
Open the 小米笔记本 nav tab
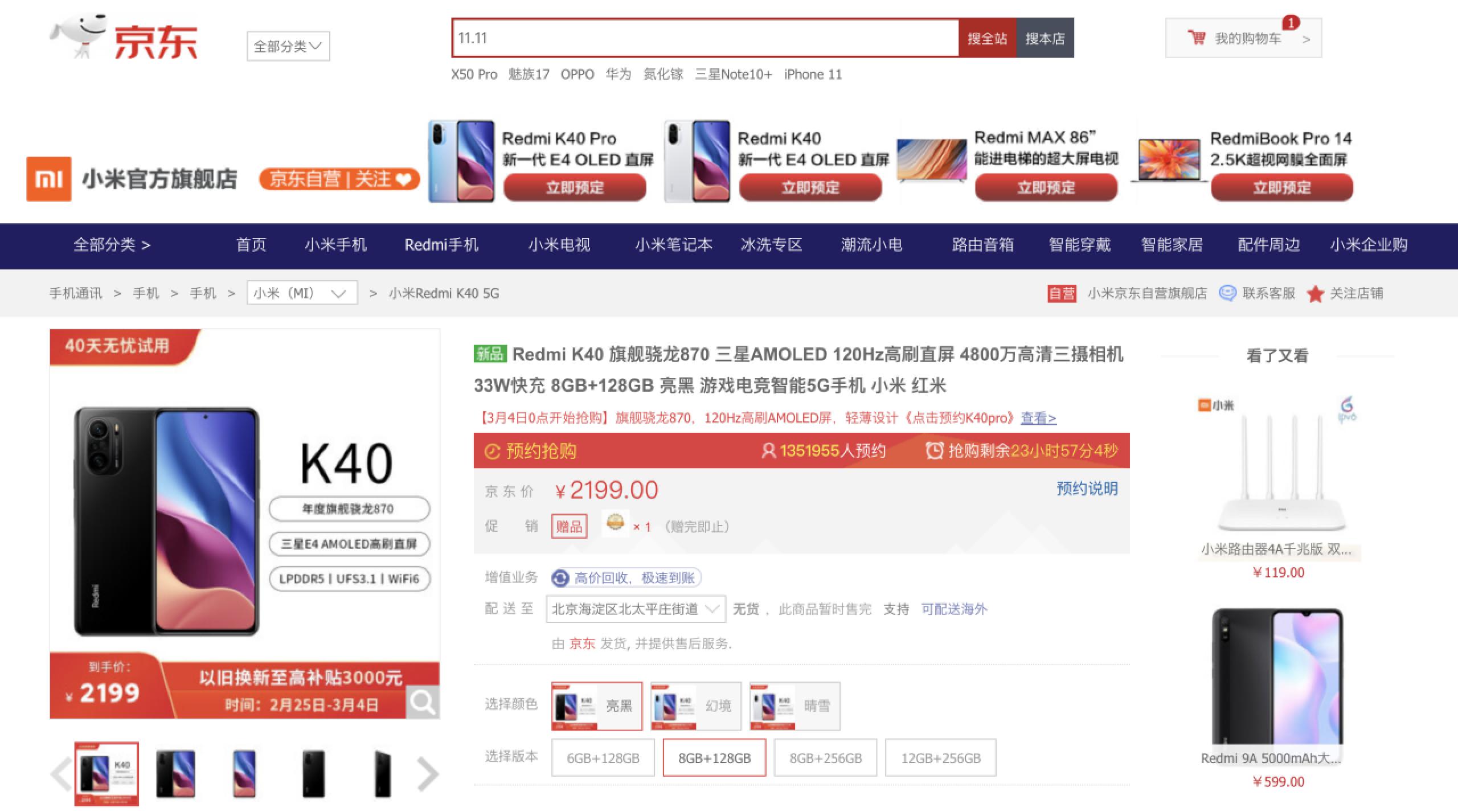674,245
